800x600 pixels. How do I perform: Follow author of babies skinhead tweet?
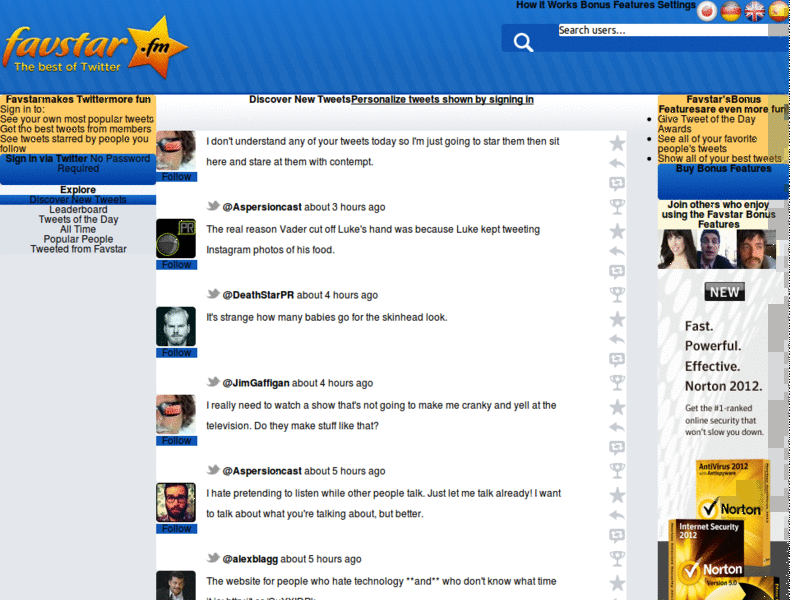(x=177, y=353)
